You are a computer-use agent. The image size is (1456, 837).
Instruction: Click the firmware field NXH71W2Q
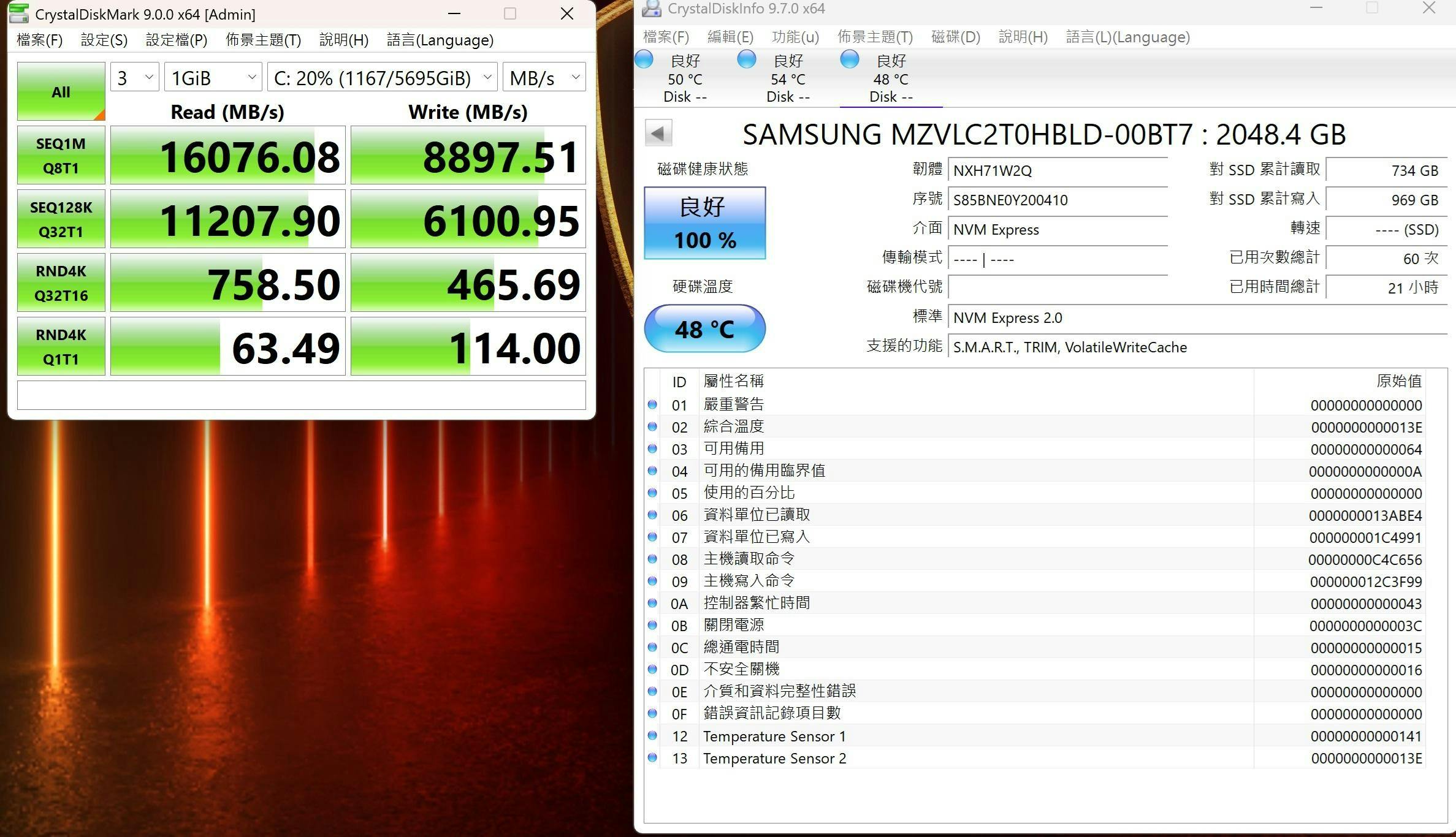pyautogui.click(x=1058, y=170)
